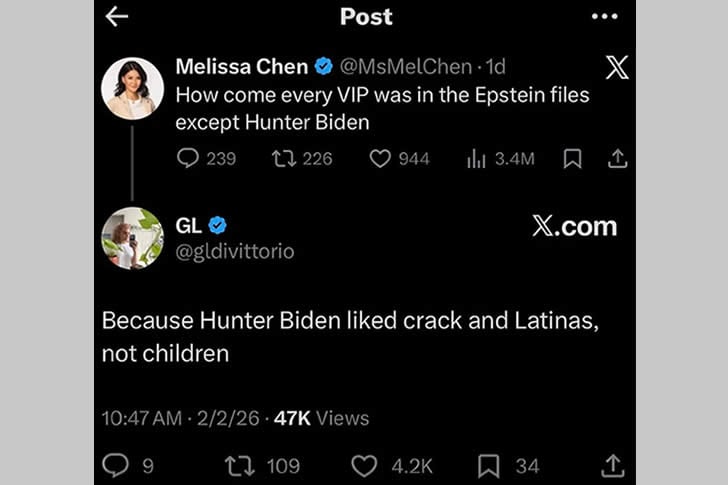Like Melissa Chen's post with 944 likes

click(380, 158)
